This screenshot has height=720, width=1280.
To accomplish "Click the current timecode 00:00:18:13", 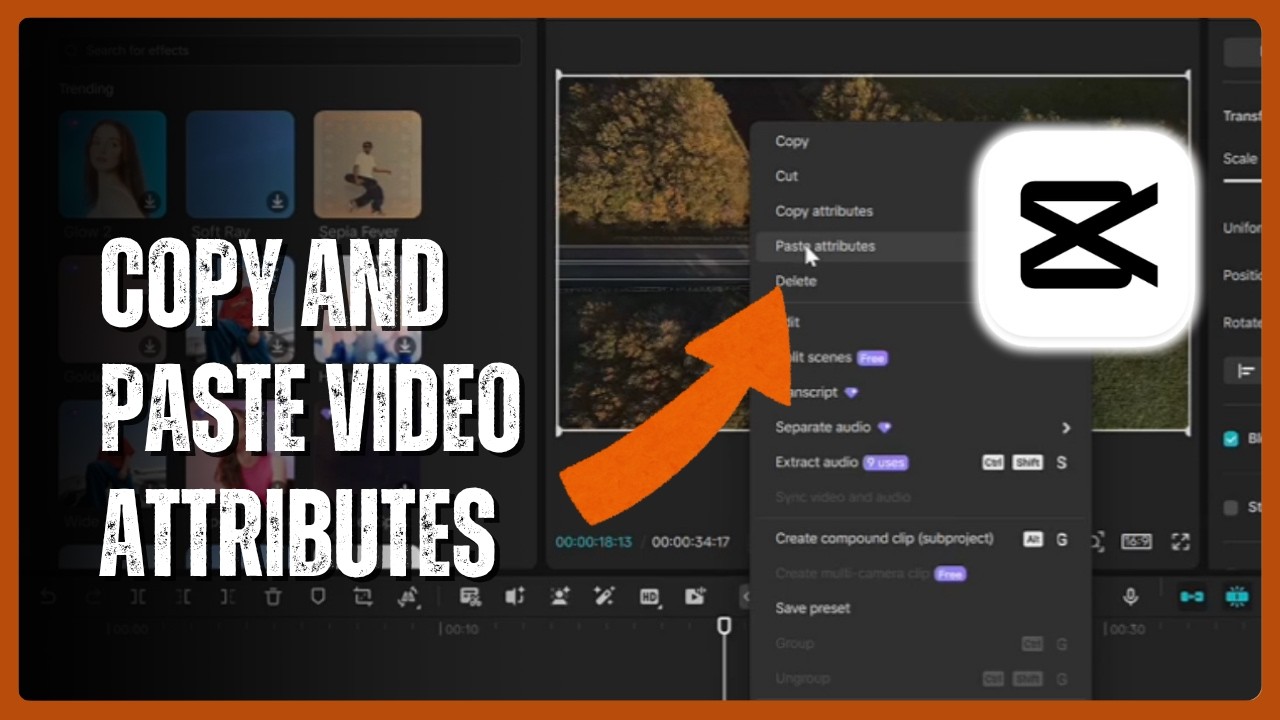I will pyautogui.click(x=594, y=542).
